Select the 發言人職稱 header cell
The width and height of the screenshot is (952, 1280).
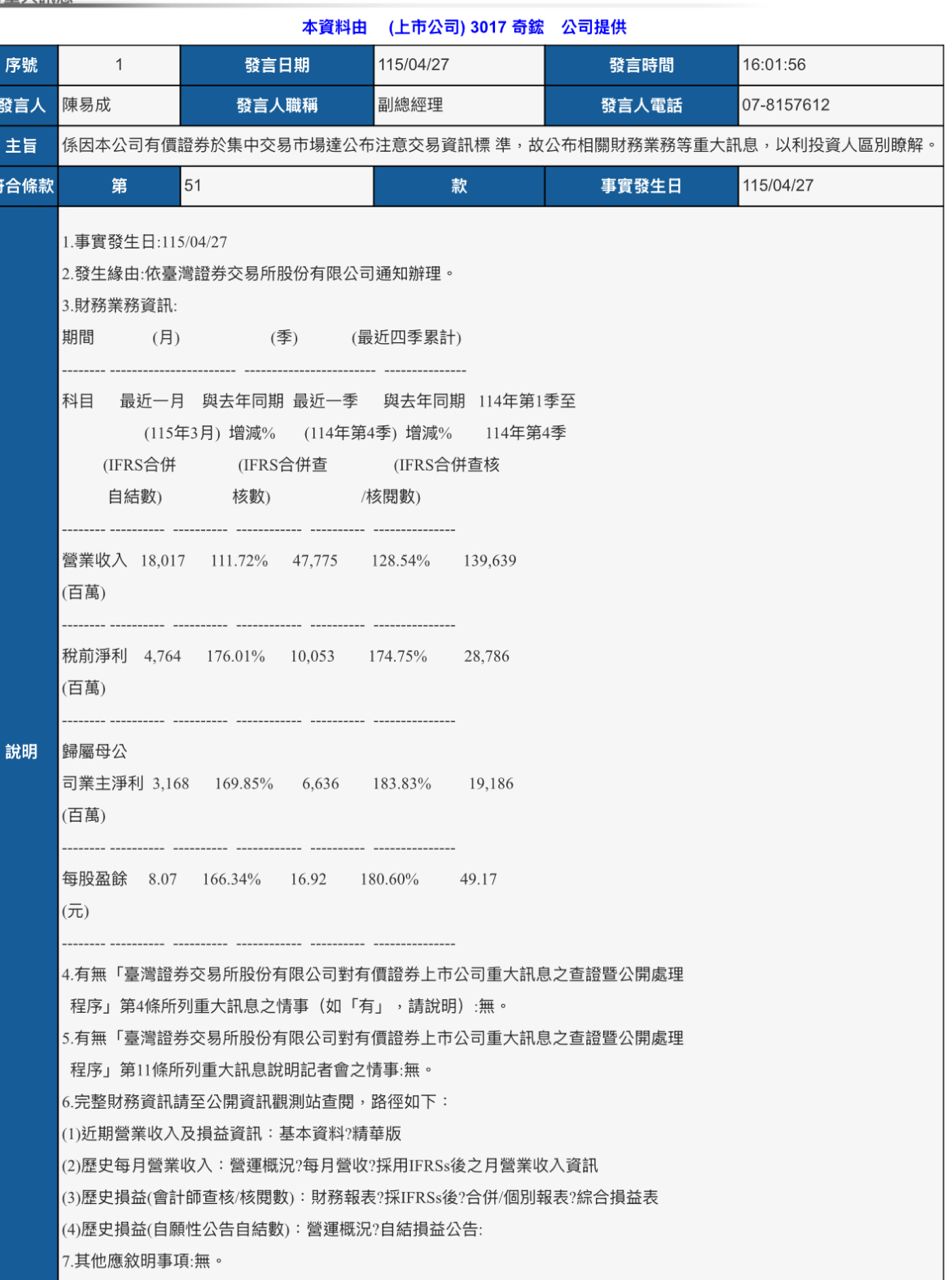coord(275,105)
